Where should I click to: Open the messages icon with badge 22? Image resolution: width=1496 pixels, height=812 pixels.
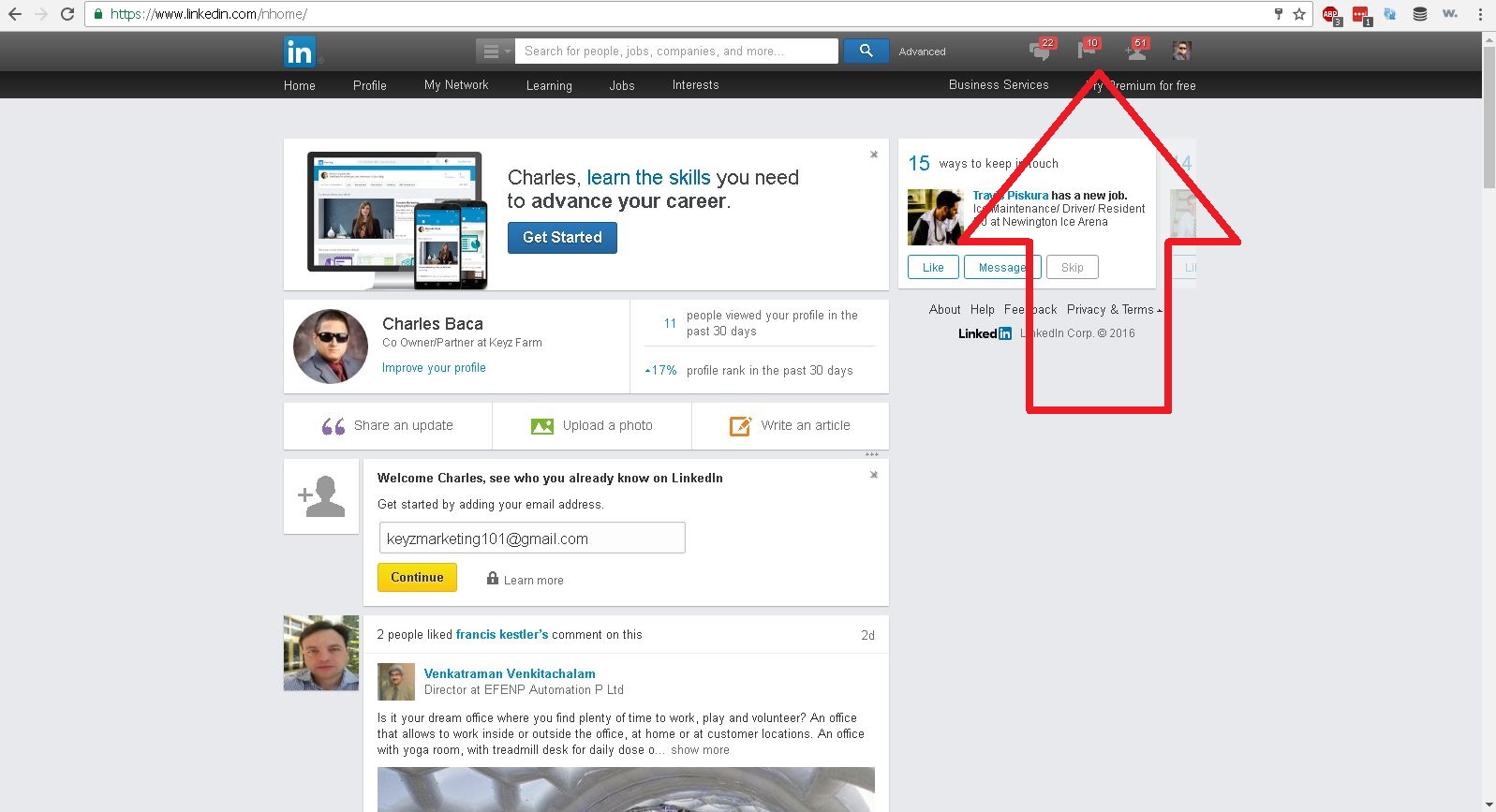(x=1040, y=51)
